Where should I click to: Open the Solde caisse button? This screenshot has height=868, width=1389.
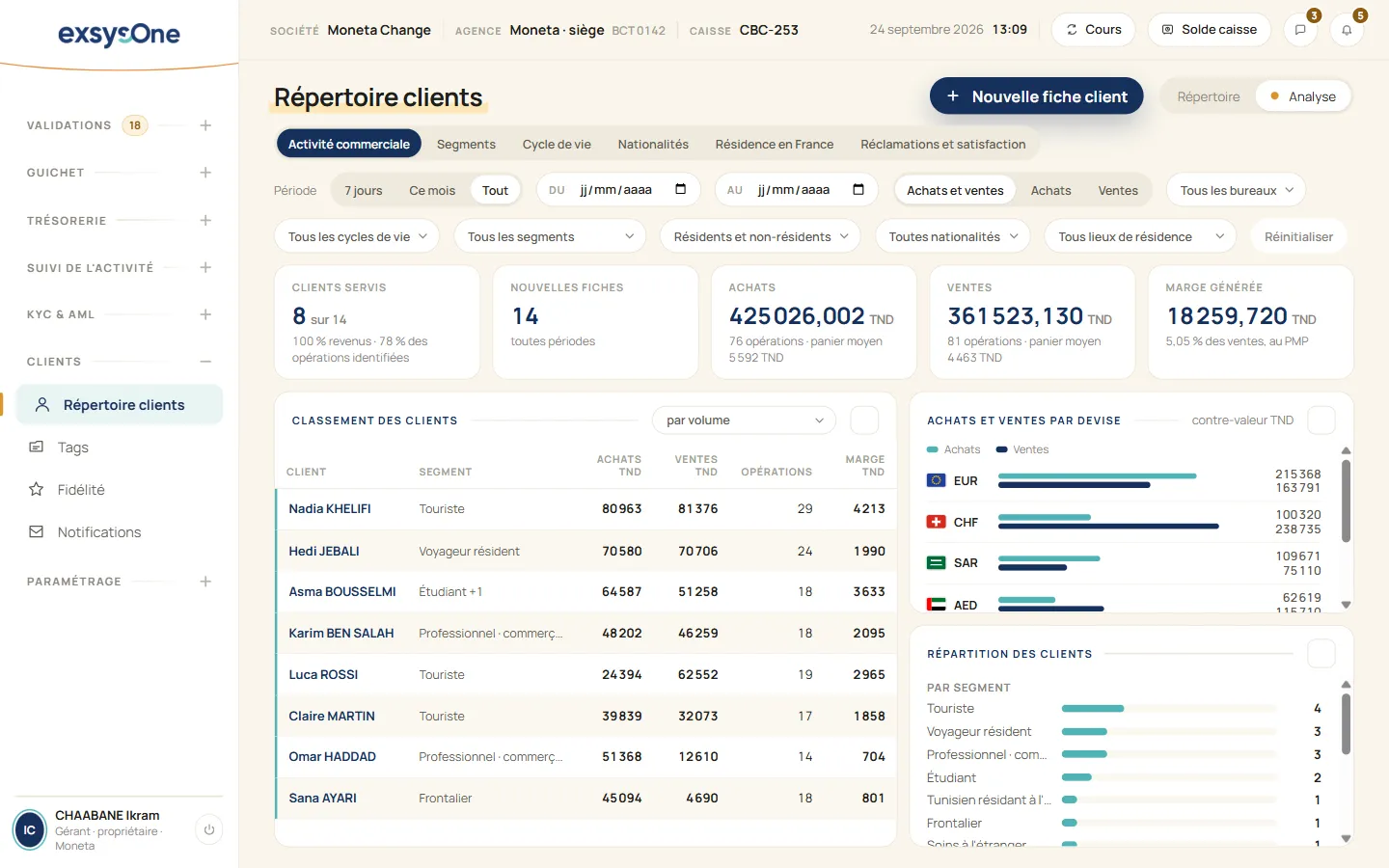[1210, 30]
